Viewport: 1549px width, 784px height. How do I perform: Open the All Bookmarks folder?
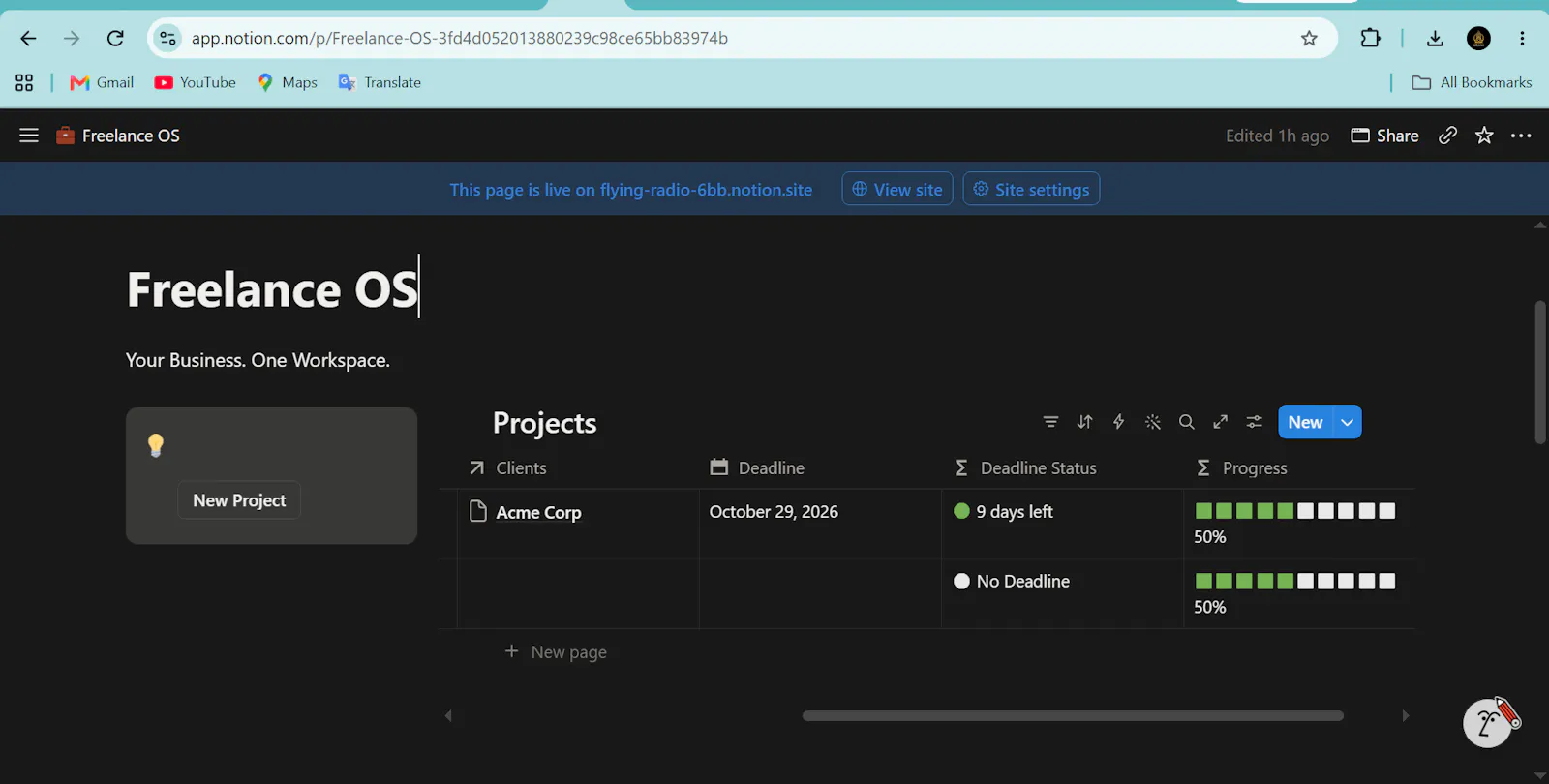[1472, 82]
